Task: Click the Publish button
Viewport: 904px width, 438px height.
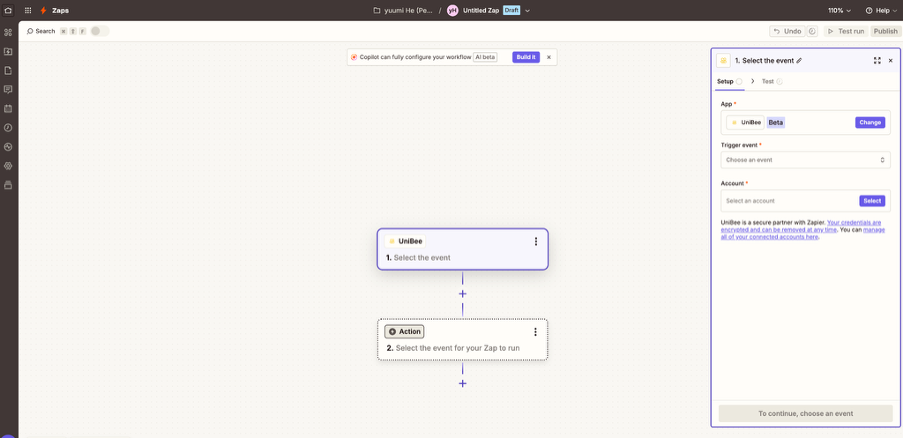Action: click(886, 31)
